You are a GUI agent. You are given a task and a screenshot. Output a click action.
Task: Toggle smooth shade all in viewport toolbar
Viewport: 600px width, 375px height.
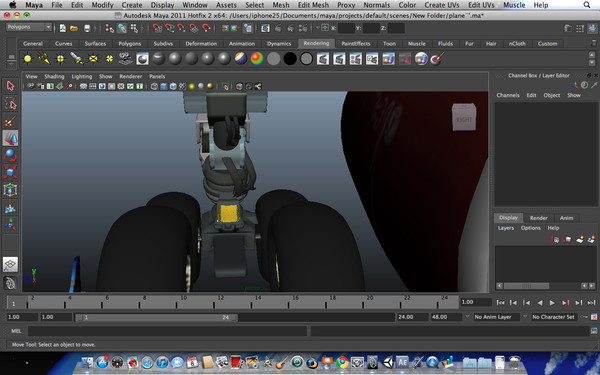pyautogui.click(x=164, y=86)
